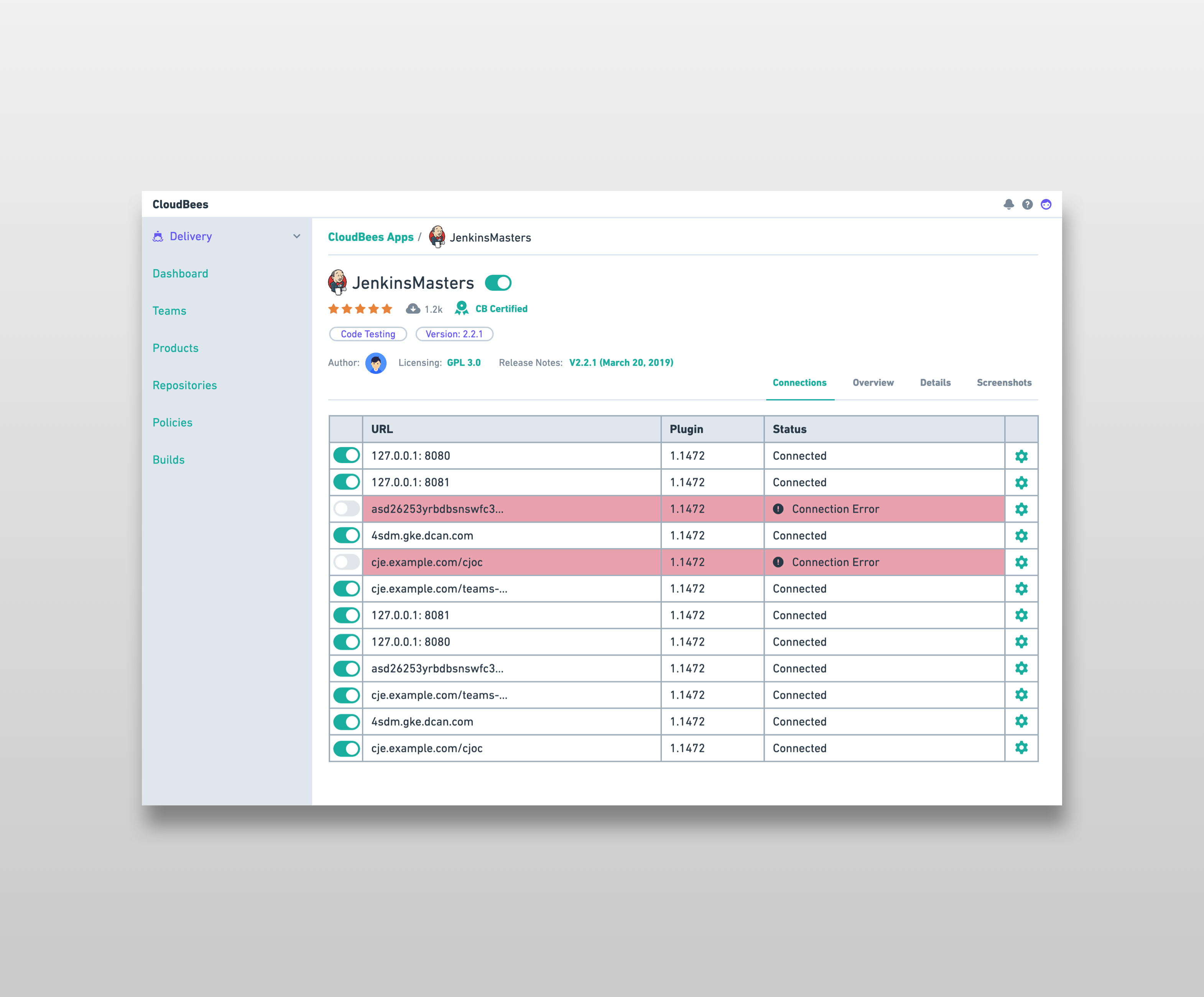Open gear for cje.example.com/cjoc Connection Error row
Screen dimensions: 1204x997
[x=1021, y=562]
